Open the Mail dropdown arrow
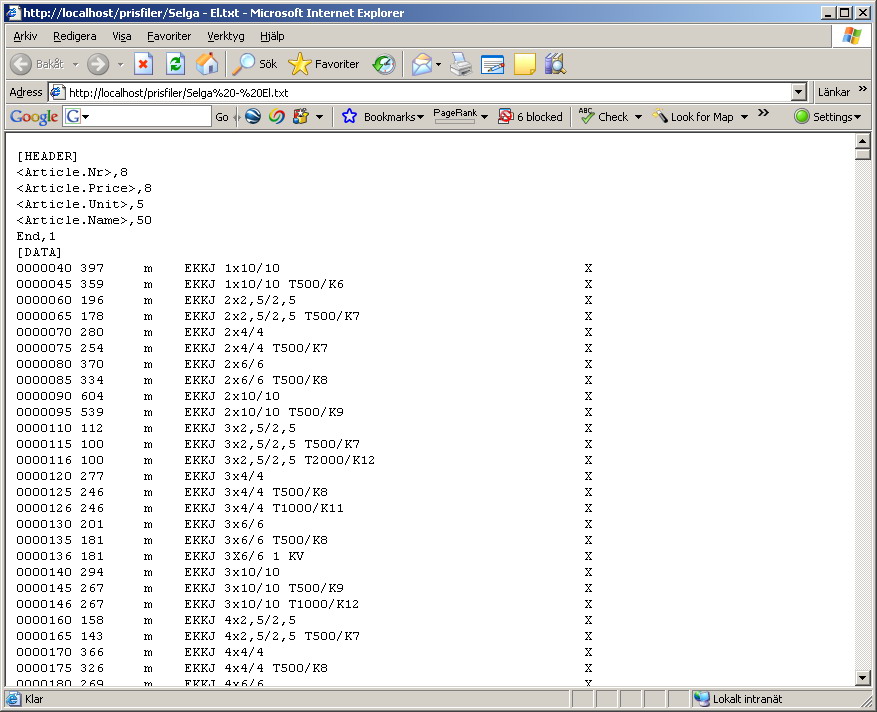Image resolution: width=877 pixels, height=712 pixels. pyautogui.click(x=438, y=64)
